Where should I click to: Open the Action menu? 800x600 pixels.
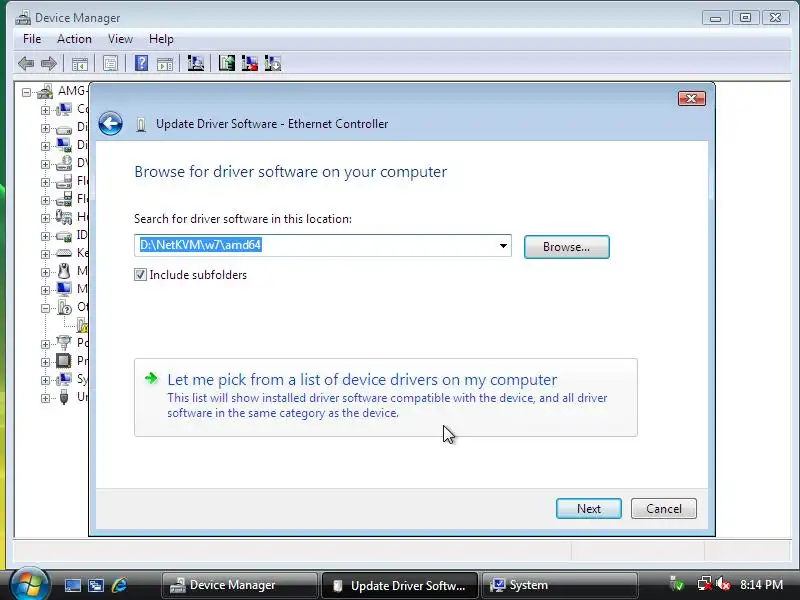click(x=74, y=39)
